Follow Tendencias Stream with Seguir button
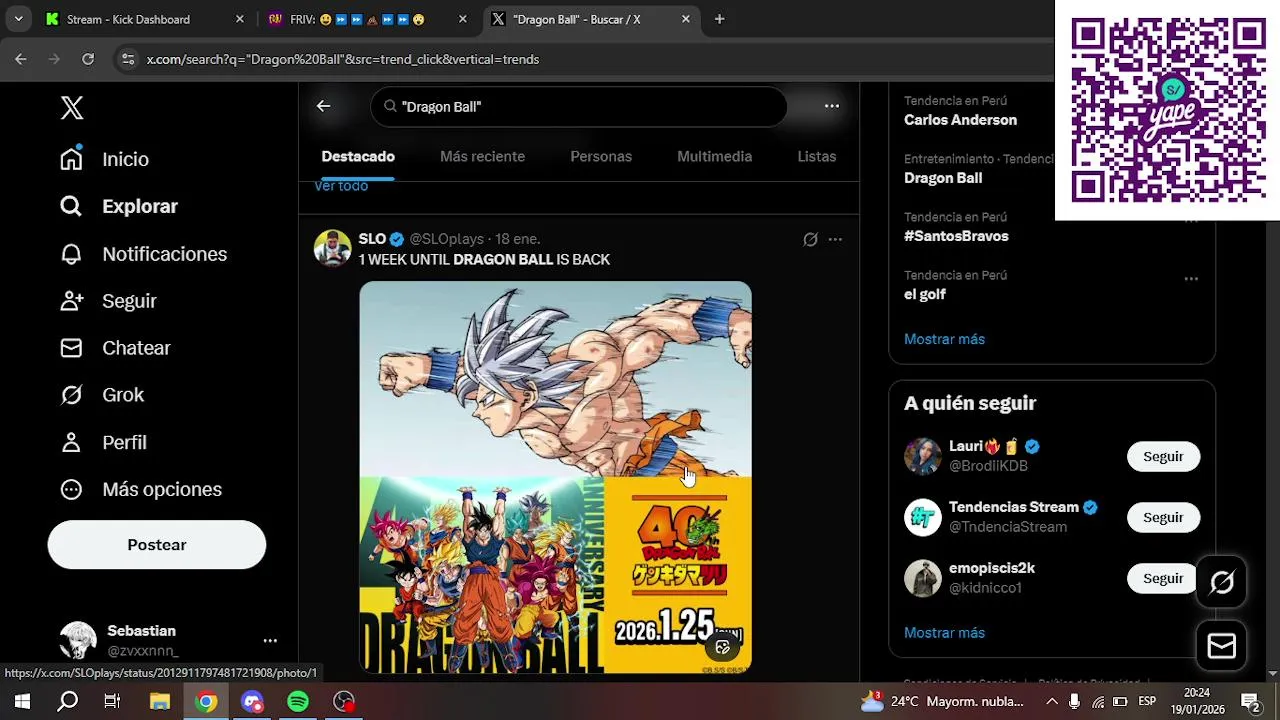The width and height of the screenshot is (1280, 720). tap(1163, 517)
